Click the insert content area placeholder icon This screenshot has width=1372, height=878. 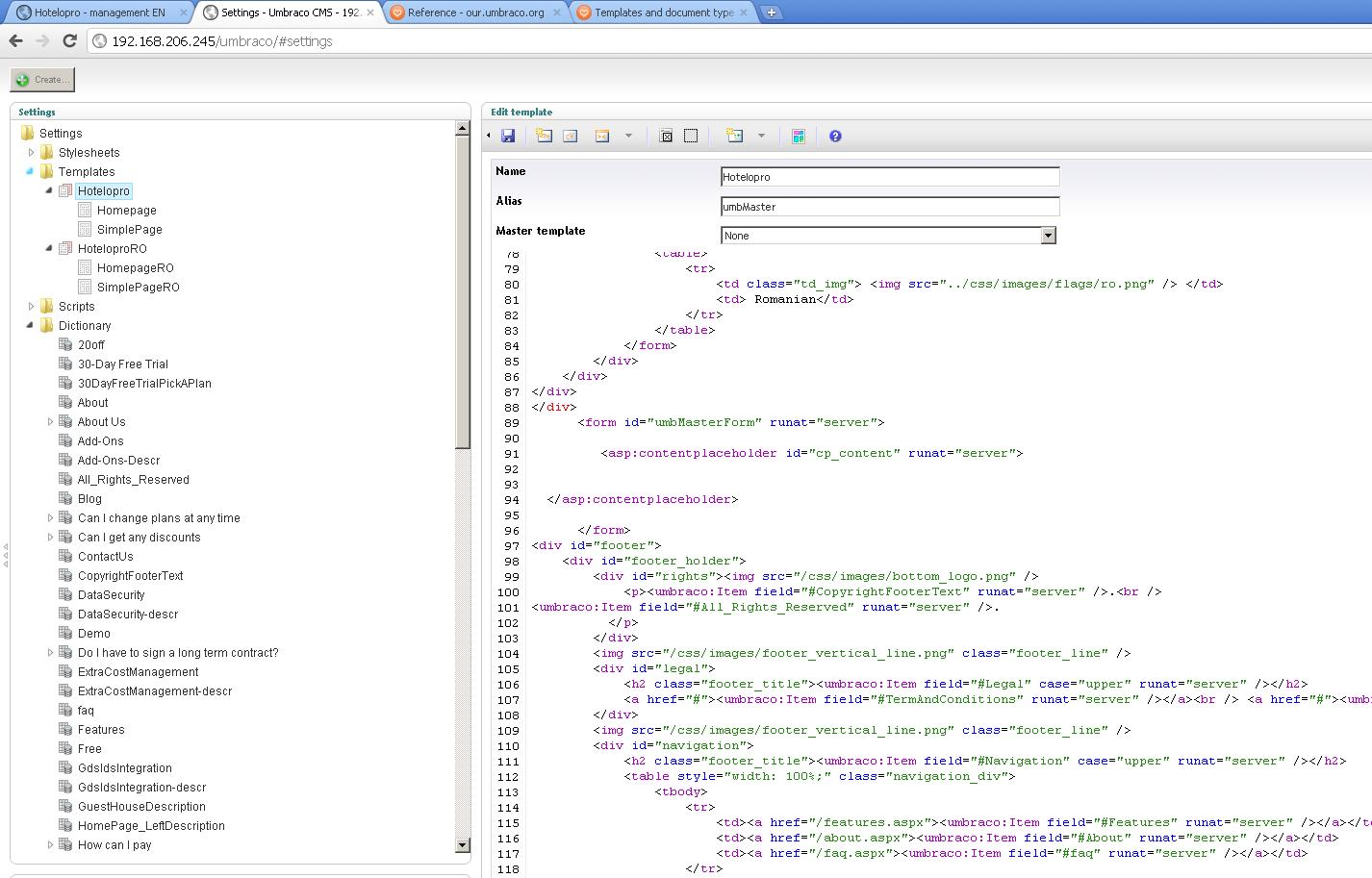666,136
